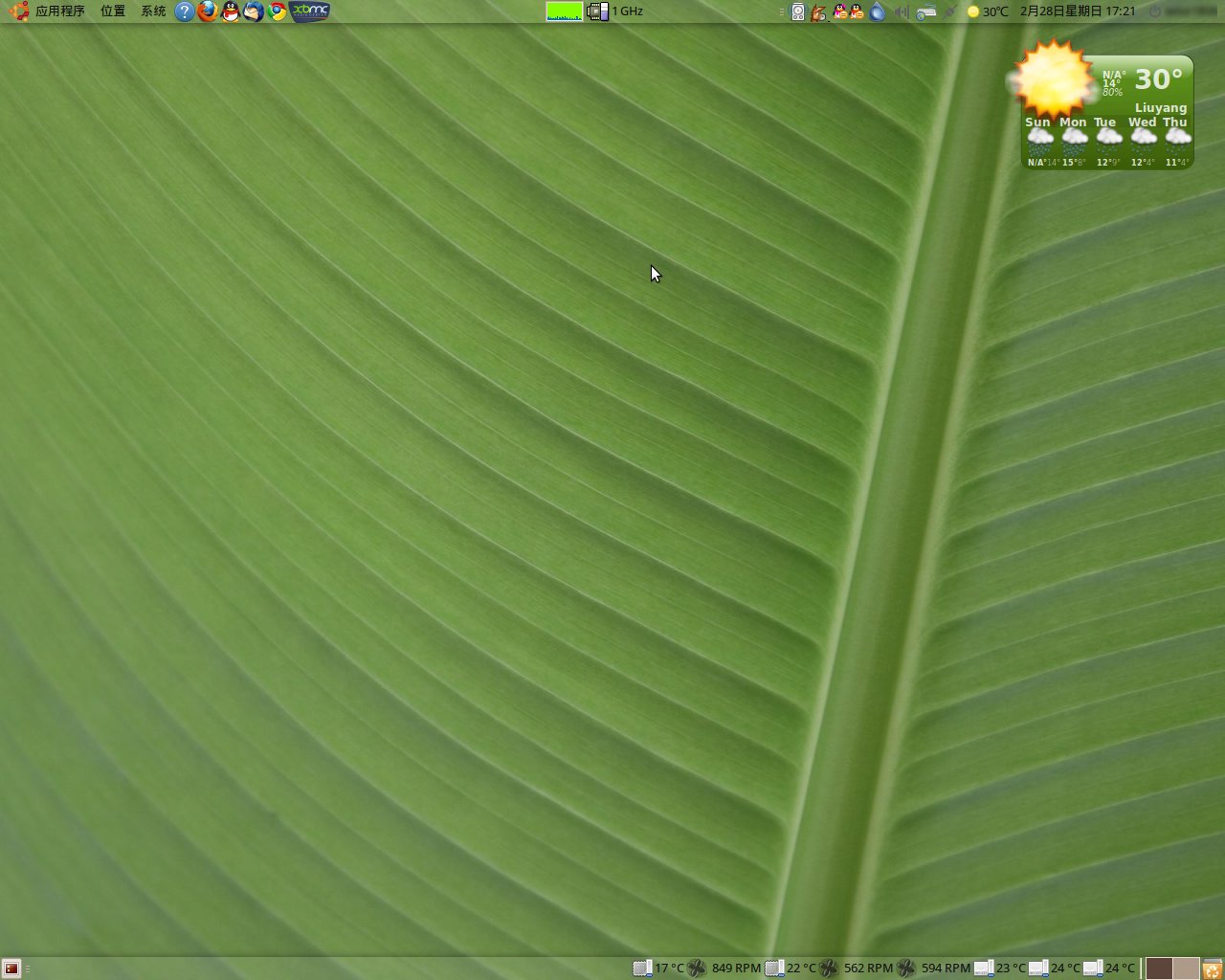Click the blue water droplet tray icon
This screenshot has height=980, width=1225.
[x=878, y=12]
